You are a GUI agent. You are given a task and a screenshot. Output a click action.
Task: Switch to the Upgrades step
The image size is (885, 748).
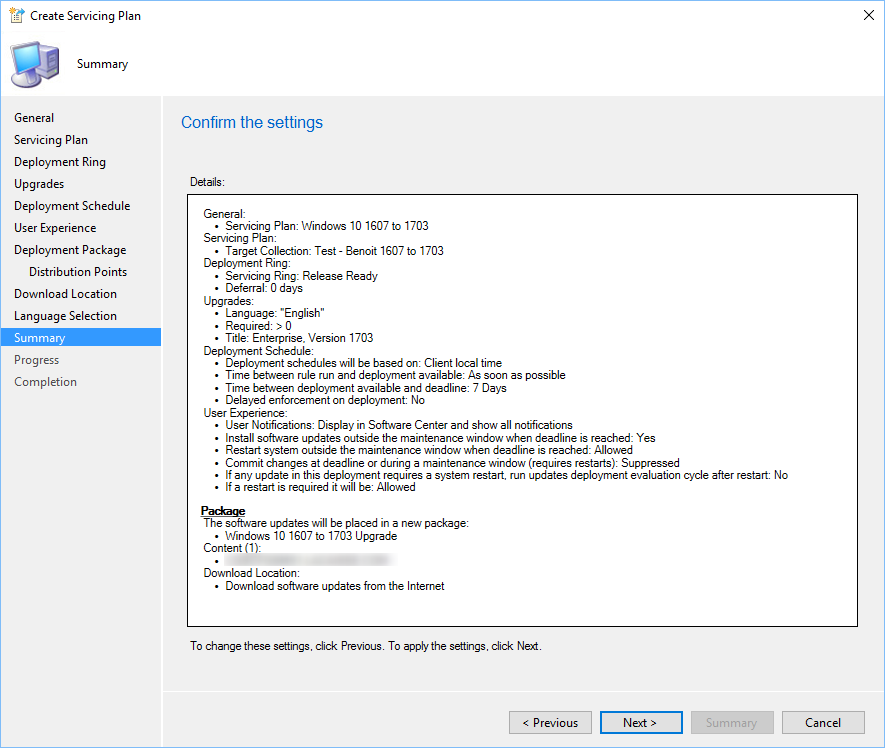click(39, 184)
